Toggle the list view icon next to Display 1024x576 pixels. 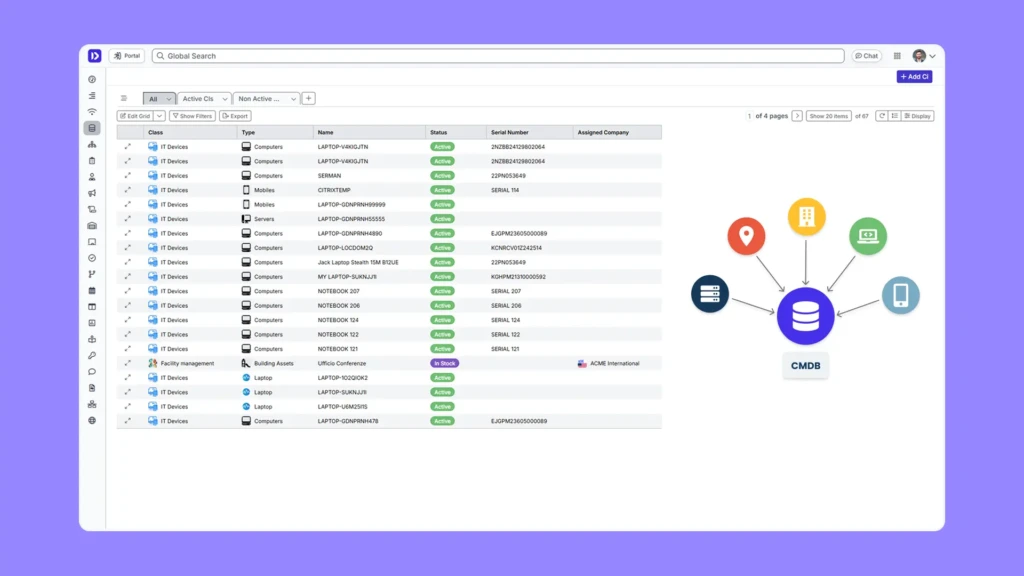(x=895, y=116)
